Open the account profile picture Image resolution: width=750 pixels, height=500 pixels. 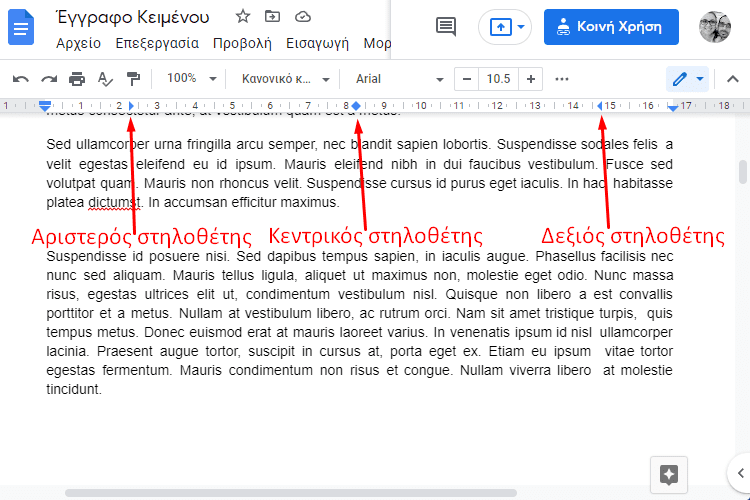[x=715, y=27]
